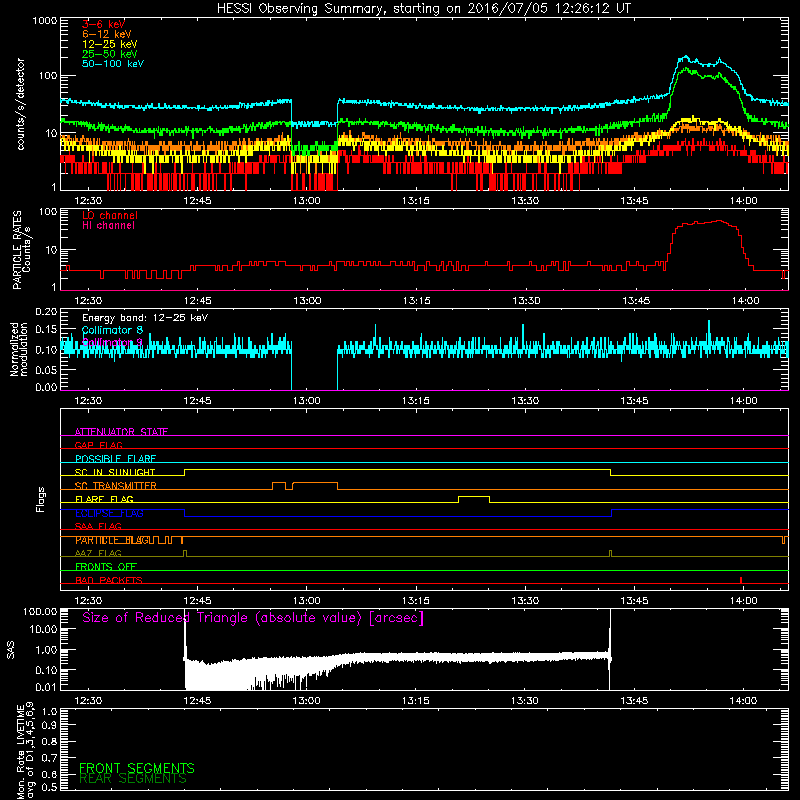Select the blue ECLIPSE FLAG label
Screen dimensions: 800x800
point(109,513)
